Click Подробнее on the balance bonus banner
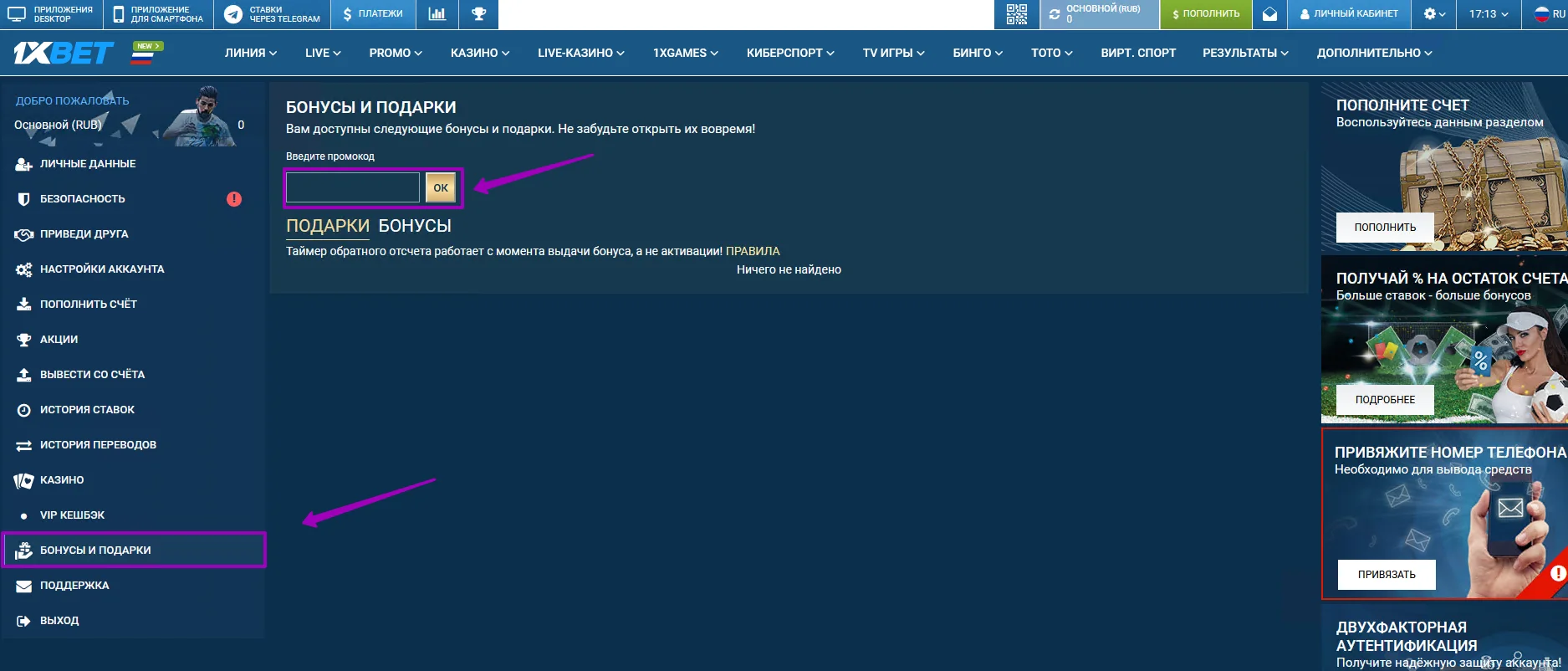 click(1385, 400)
